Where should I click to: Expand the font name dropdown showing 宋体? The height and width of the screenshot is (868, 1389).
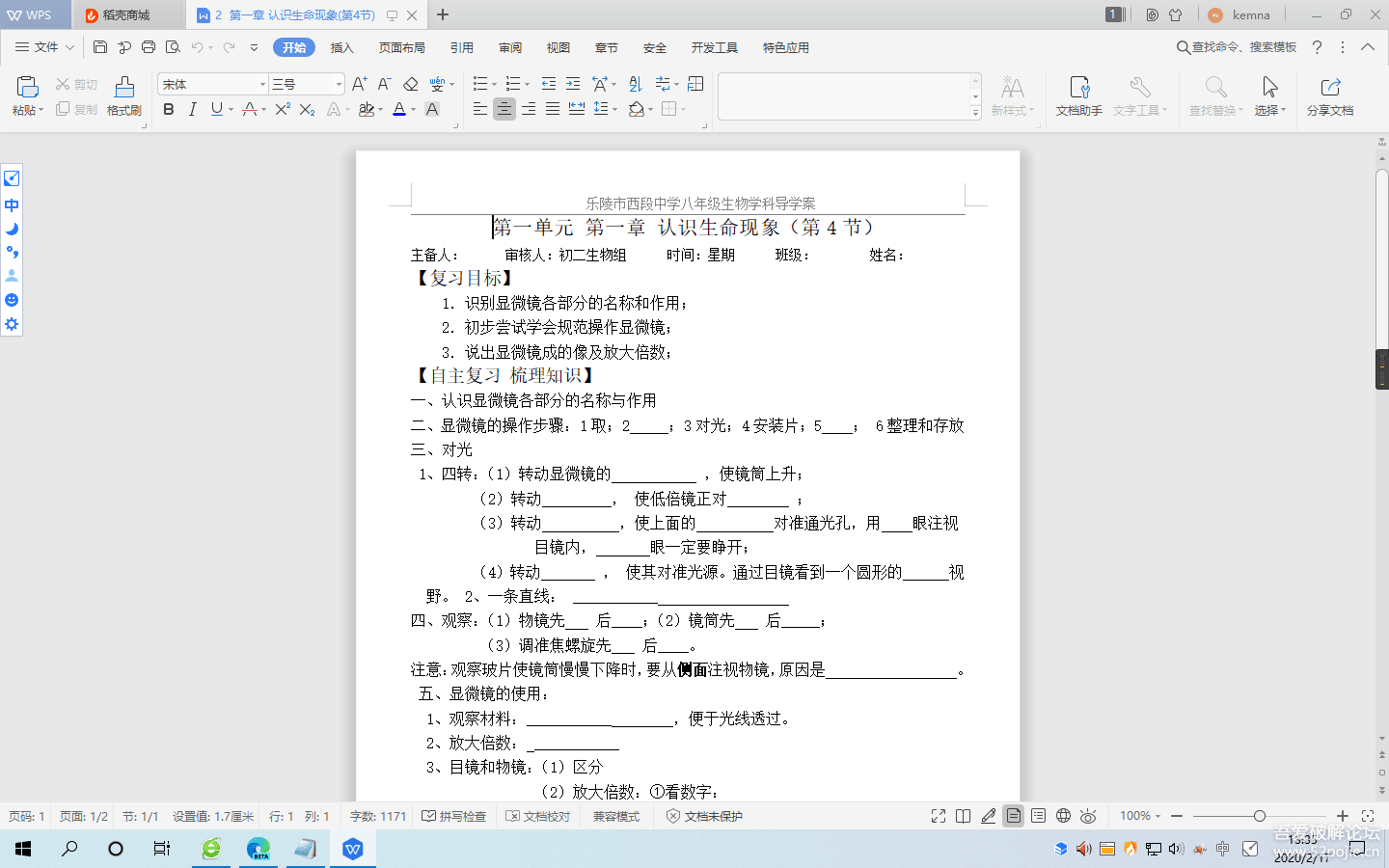262,85
